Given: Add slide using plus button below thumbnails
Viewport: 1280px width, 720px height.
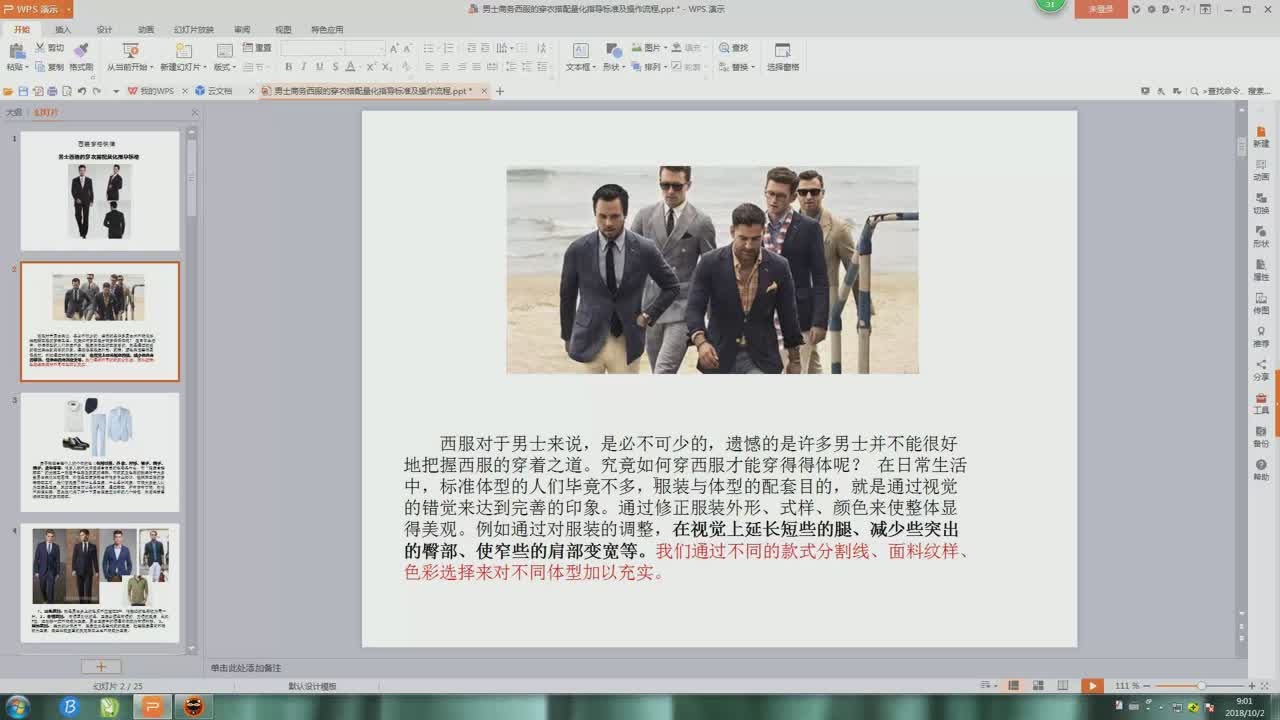Looking at the screenshot, I should coord(100,666).
